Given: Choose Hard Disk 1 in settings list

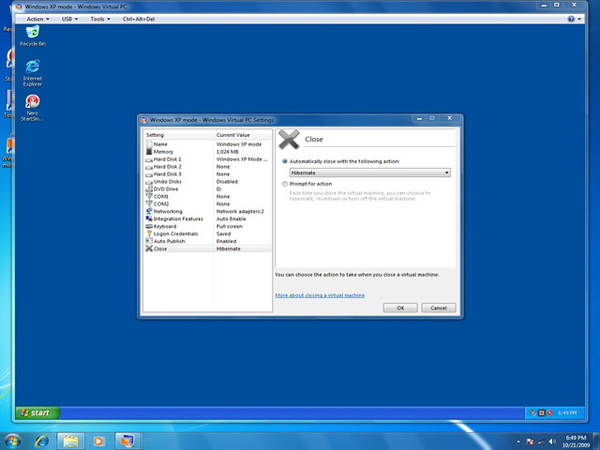Looking at the screenshot, I should click(207, 159).
